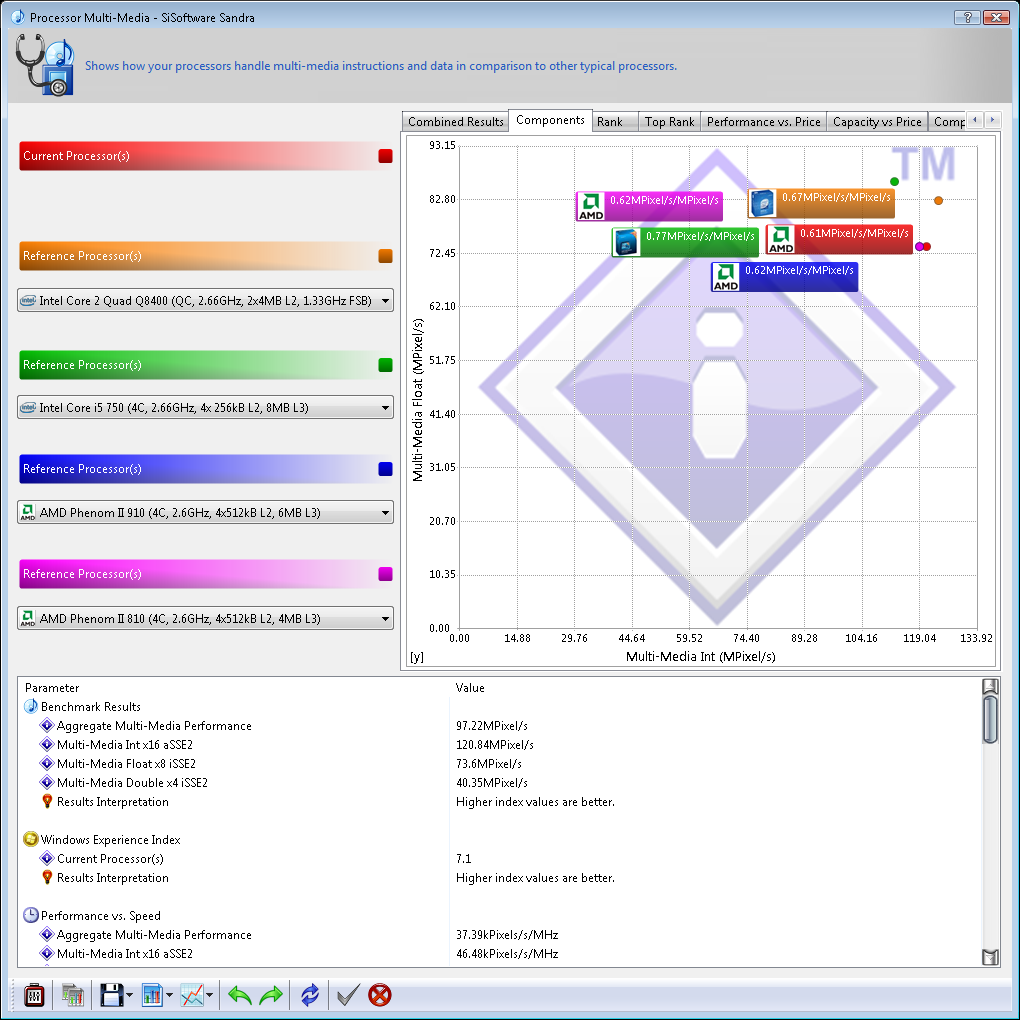This screenshot has width=1020, height=1020.
Task: Click the [y] axis toggle label
Action: [417, 657]
